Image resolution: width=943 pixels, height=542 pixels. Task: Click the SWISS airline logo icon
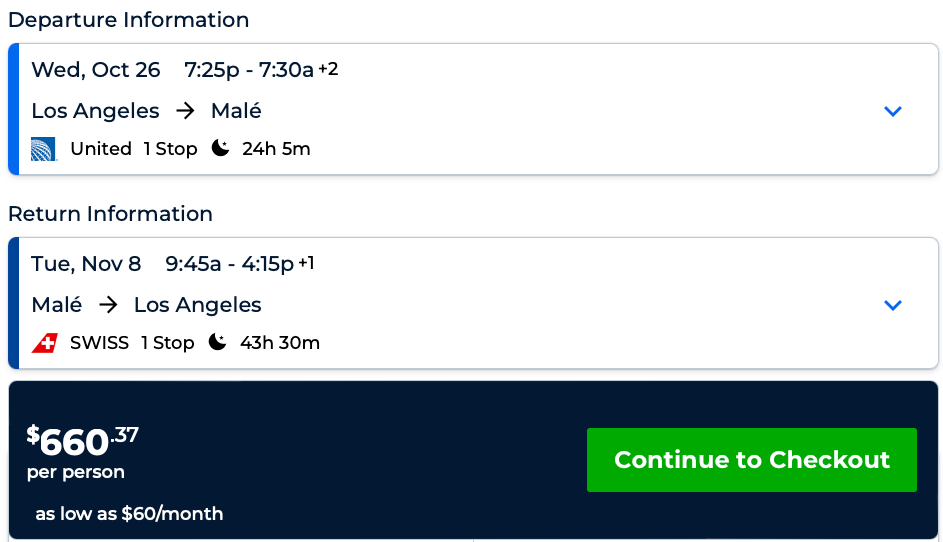click(x=44, y=343)
